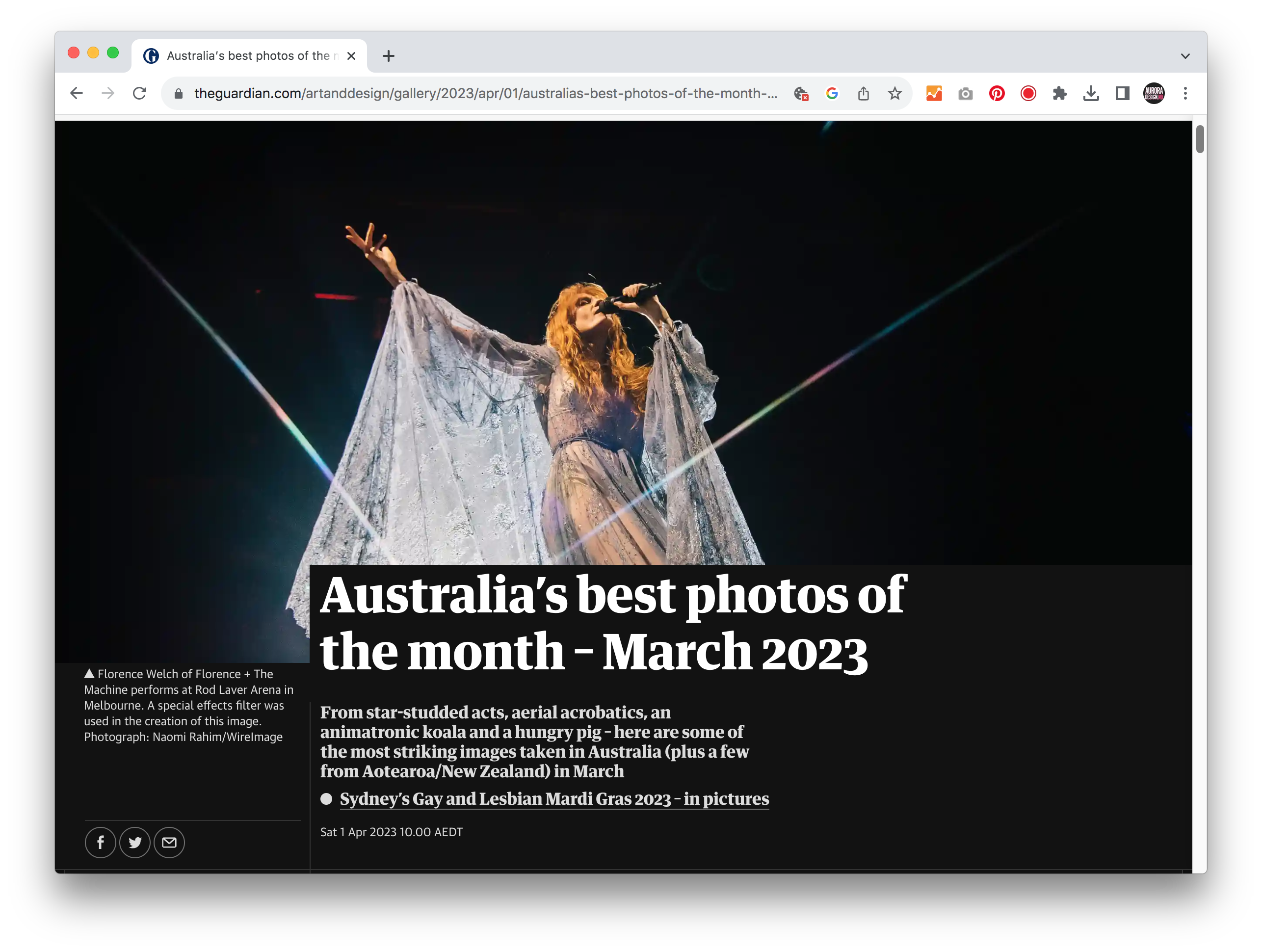Expand the tab search chevron
Image resolution: width=1262 pixels, height=952 pixels.
click(x=1185, y=56)
